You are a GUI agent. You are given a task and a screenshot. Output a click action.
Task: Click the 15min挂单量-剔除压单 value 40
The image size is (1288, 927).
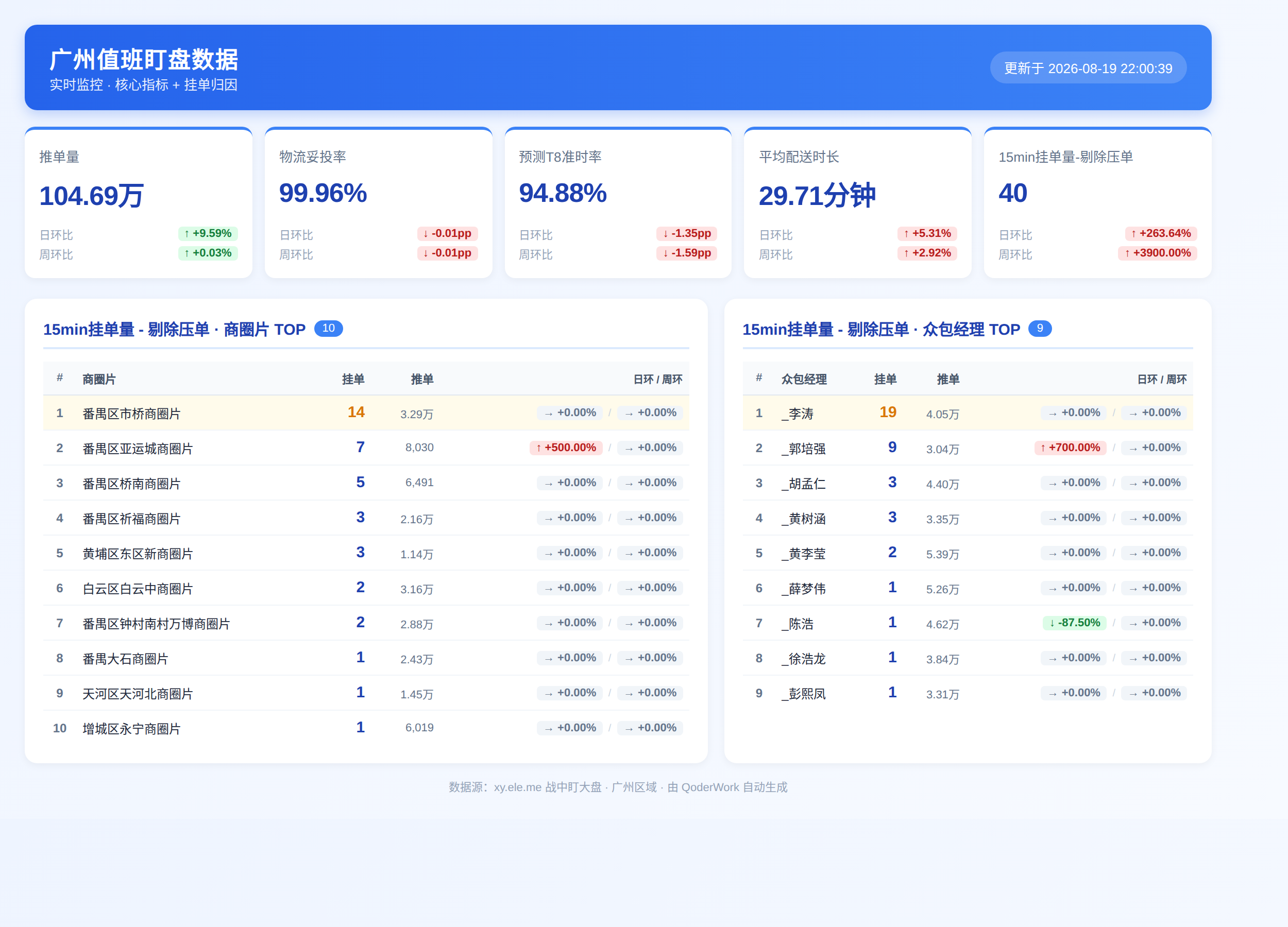pos(1012,193)
